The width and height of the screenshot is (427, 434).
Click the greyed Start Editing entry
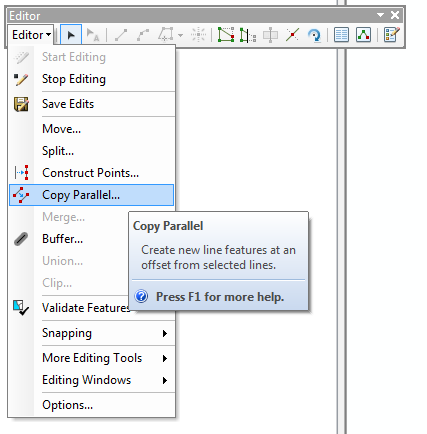point(92,57)
